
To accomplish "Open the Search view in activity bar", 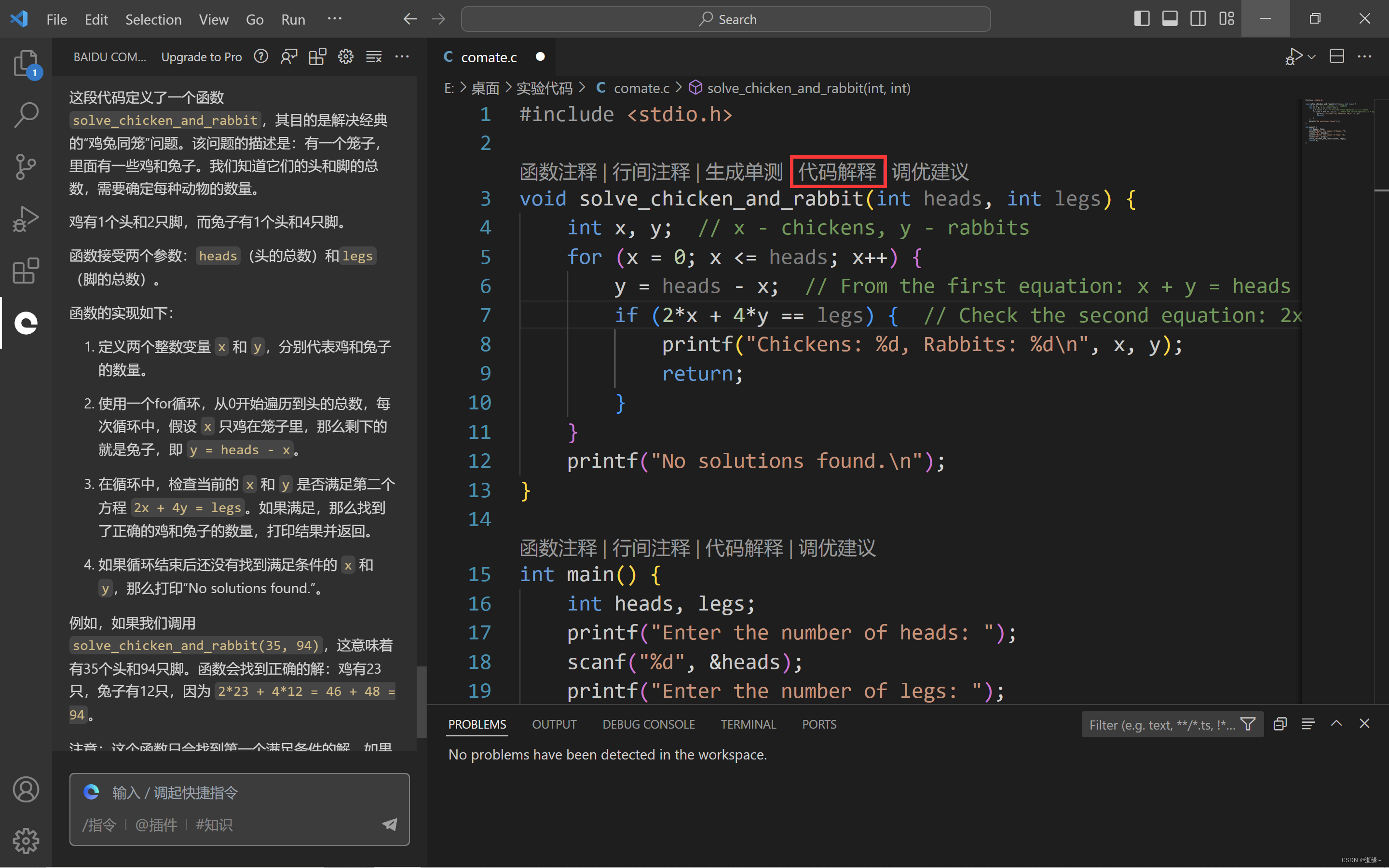I will click(25, 115).
